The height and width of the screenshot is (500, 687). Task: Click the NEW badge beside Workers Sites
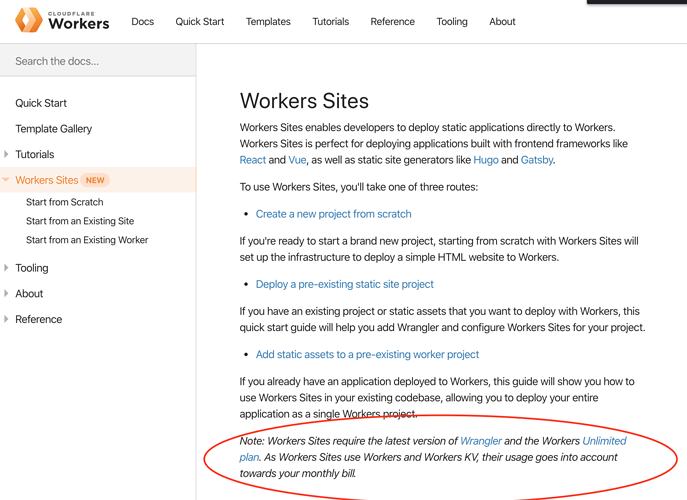(x=95, y=180)
